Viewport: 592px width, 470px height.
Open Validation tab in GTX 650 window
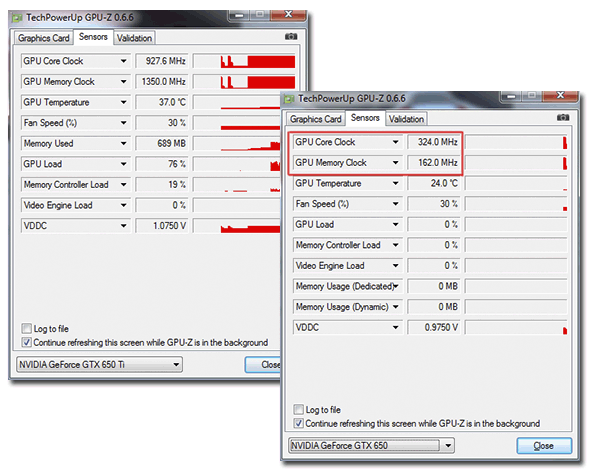[x=407, y=119]
